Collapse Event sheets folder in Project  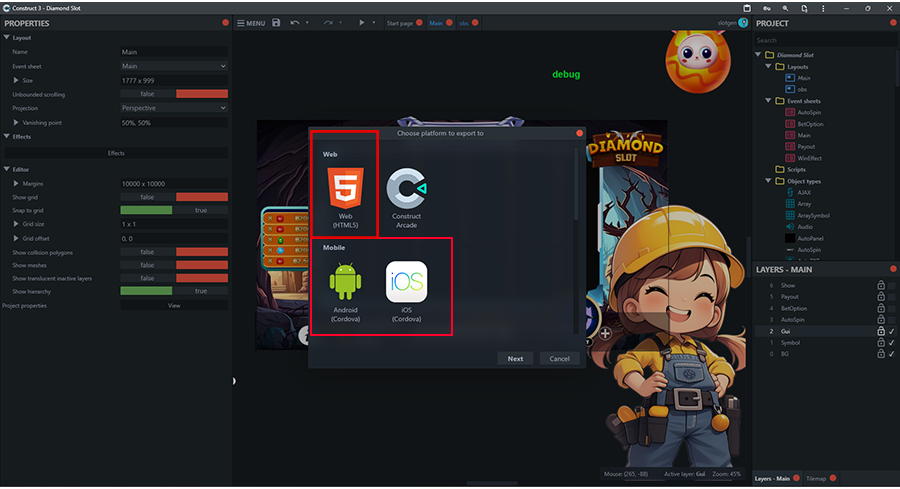click(769, 101)
